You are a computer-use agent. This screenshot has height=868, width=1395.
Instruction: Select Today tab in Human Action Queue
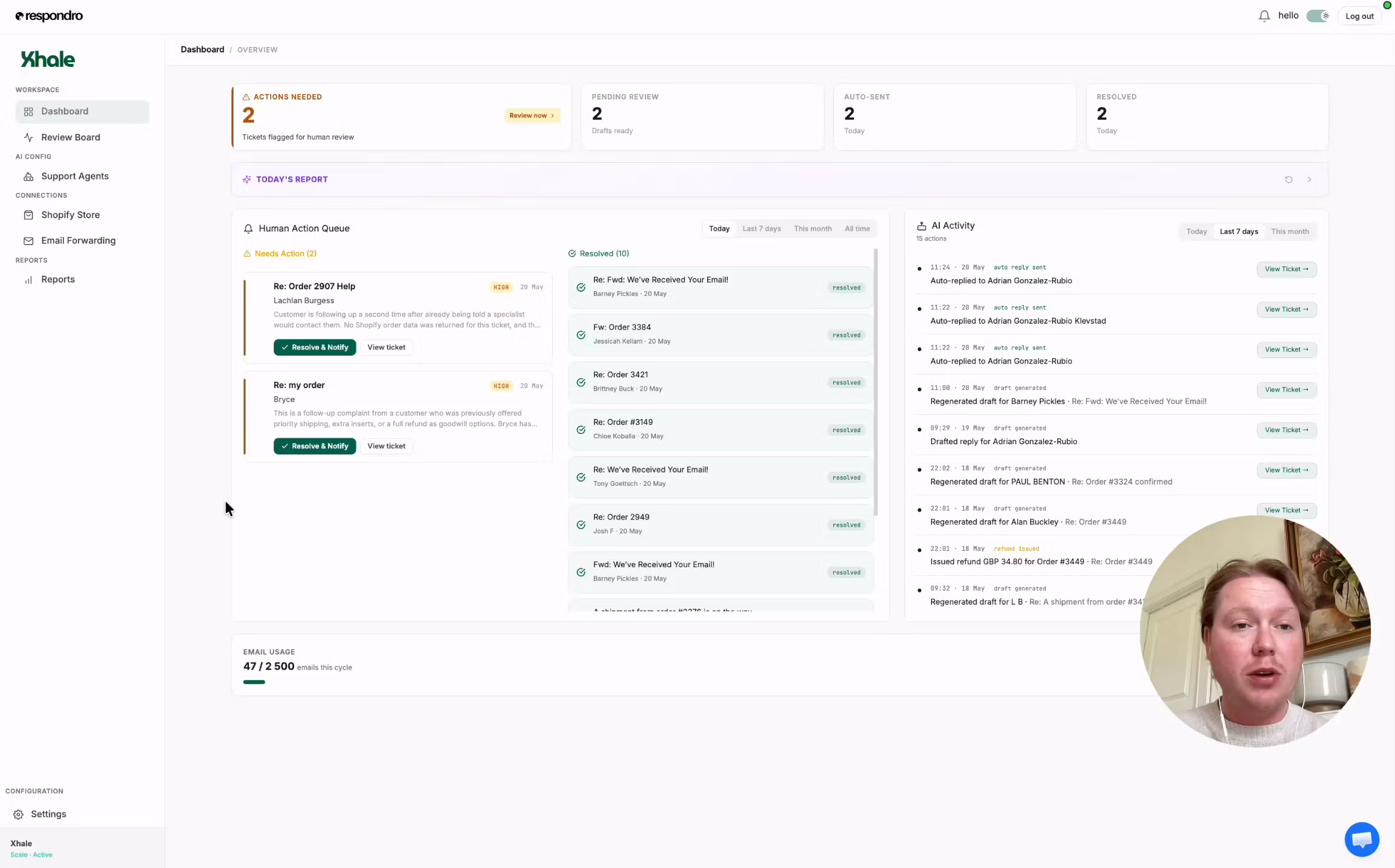pyautogui.click(x=719, y=229)
